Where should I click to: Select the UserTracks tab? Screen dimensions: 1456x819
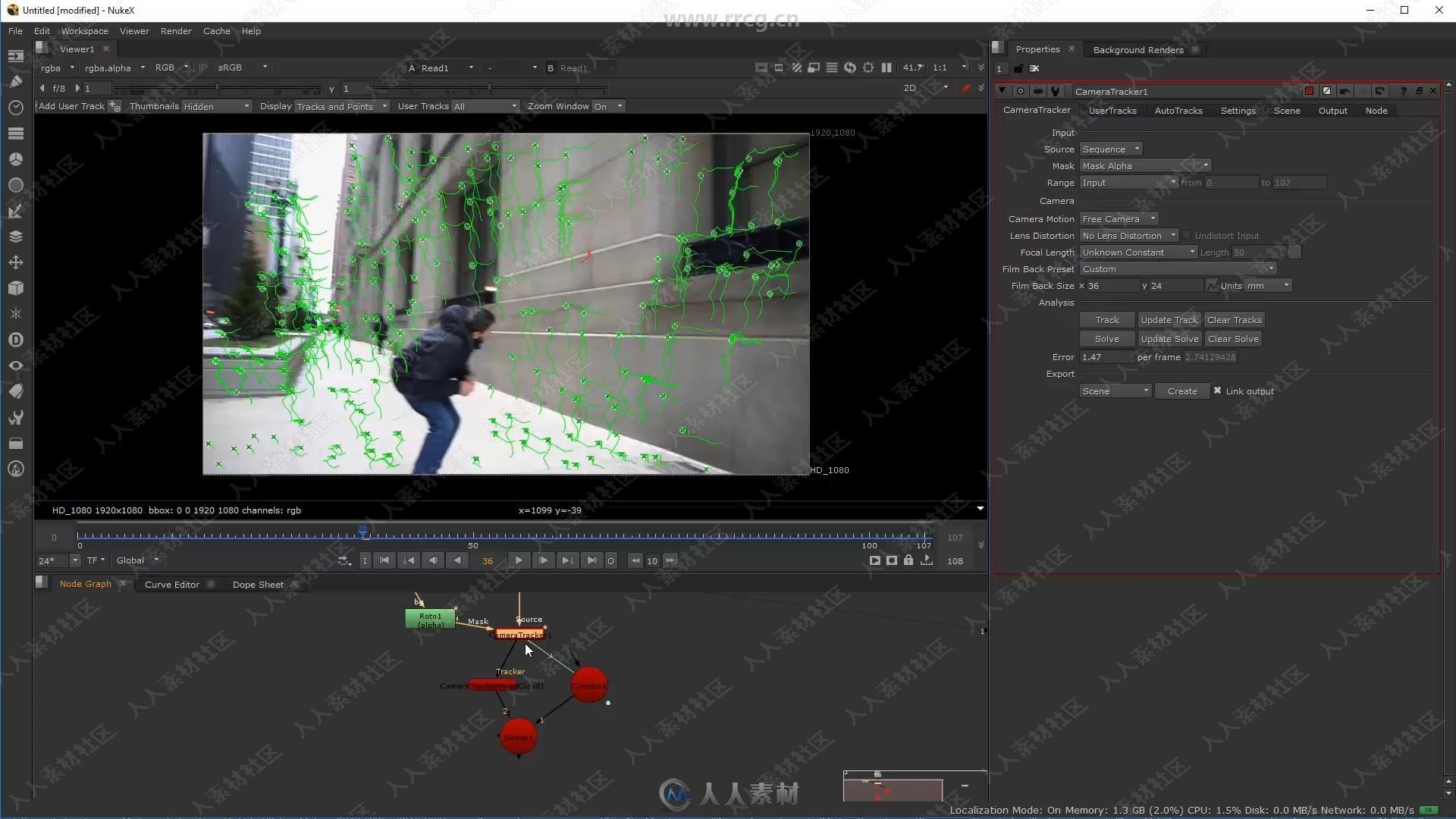[x=1113, y=110]
